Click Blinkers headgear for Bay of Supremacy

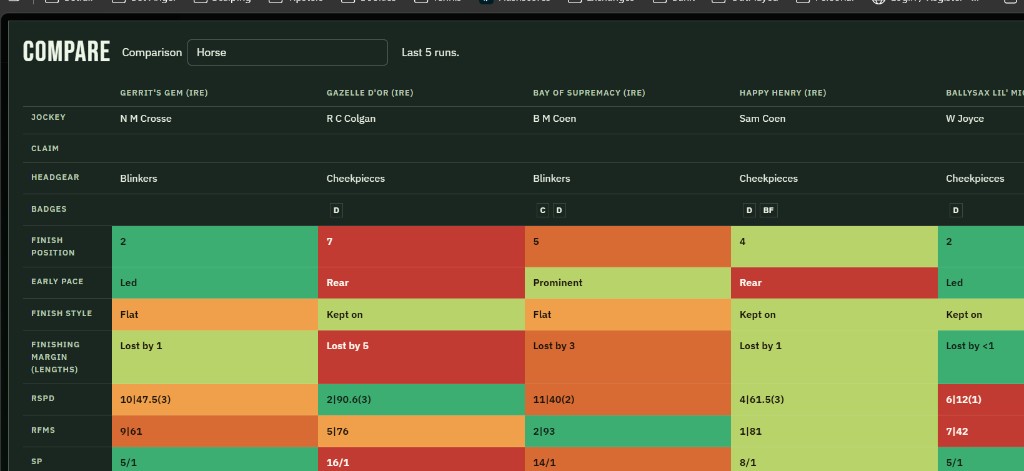click(x=551, y=178)
